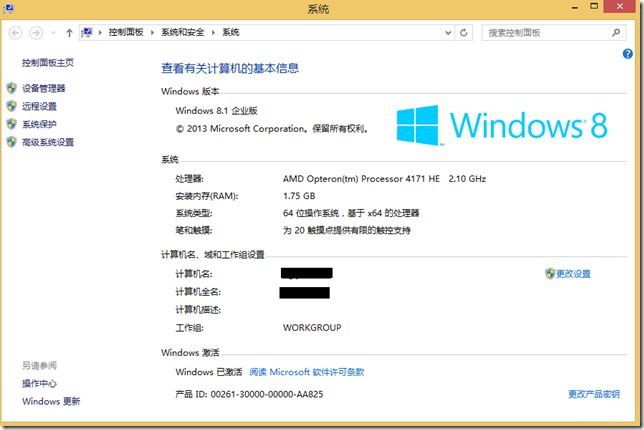Screen dimensions: 644x430
Task: Click shield icon beside 系统保护
Action: [12, 124]
